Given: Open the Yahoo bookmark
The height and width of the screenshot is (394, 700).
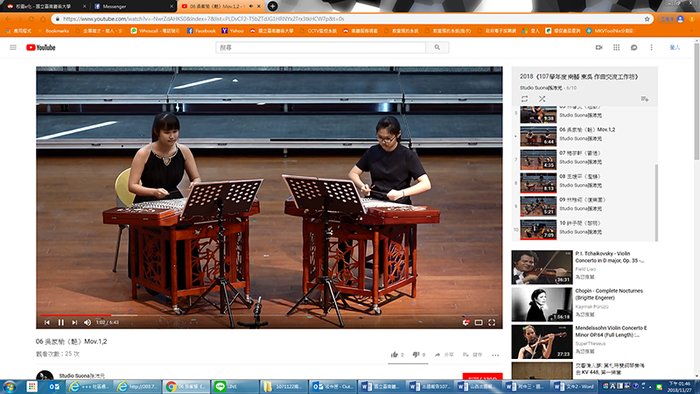Looking at the screenshot, I should tap(233, 31).
